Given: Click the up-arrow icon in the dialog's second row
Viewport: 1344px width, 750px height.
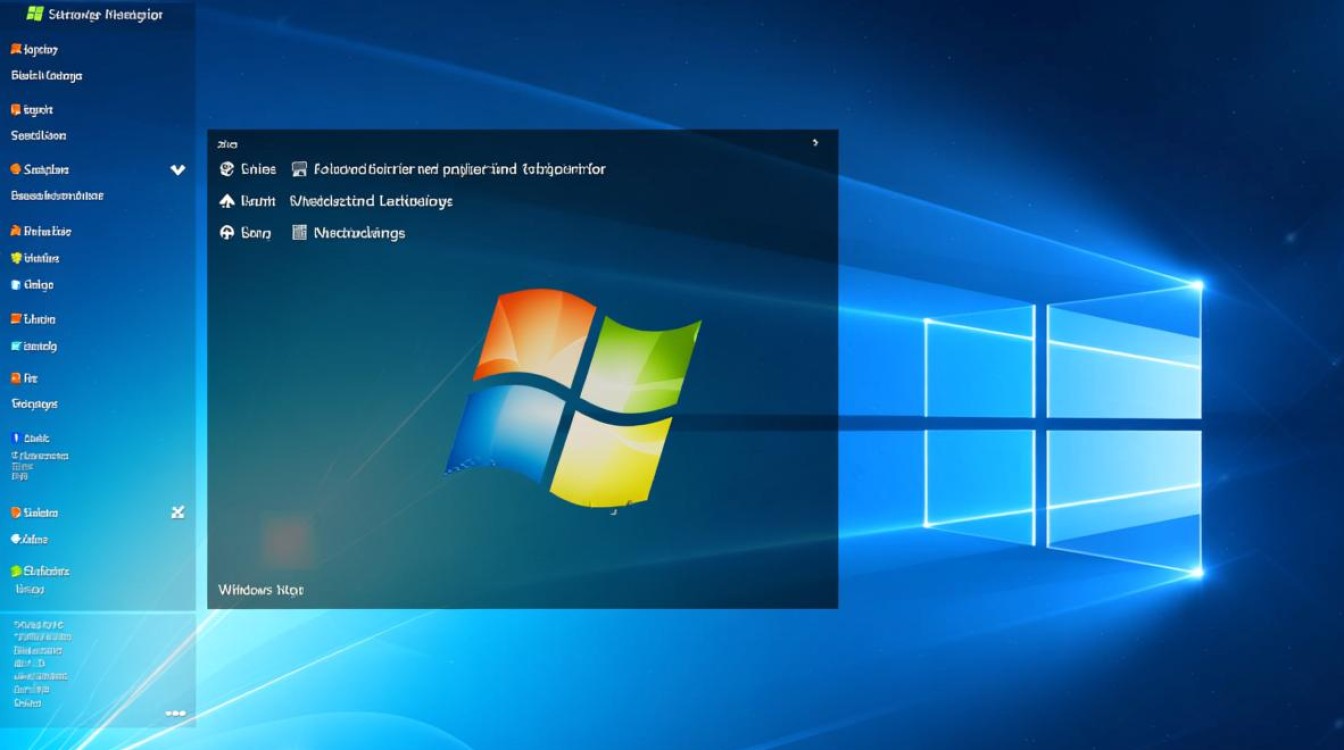Looking at the screenshot, I should point(227,201).
